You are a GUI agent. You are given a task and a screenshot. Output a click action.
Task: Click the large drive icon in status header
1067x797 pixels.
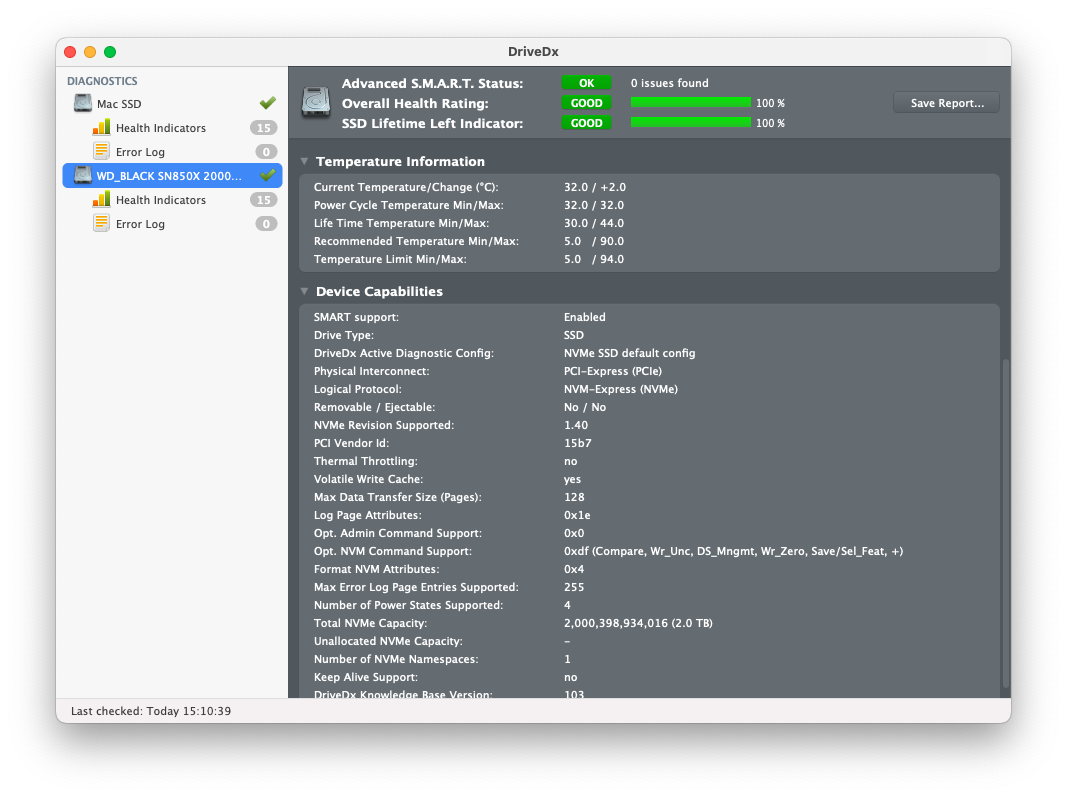coord(316,102)
